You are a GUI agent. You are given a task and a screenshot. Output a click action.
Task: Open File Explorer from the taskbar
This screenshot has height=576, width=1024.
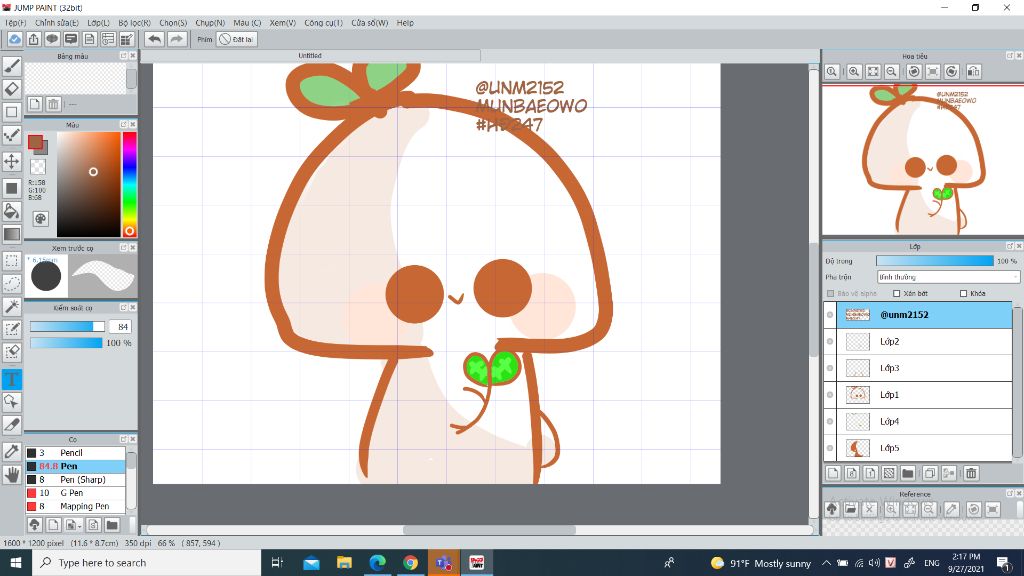click(344, 562)
